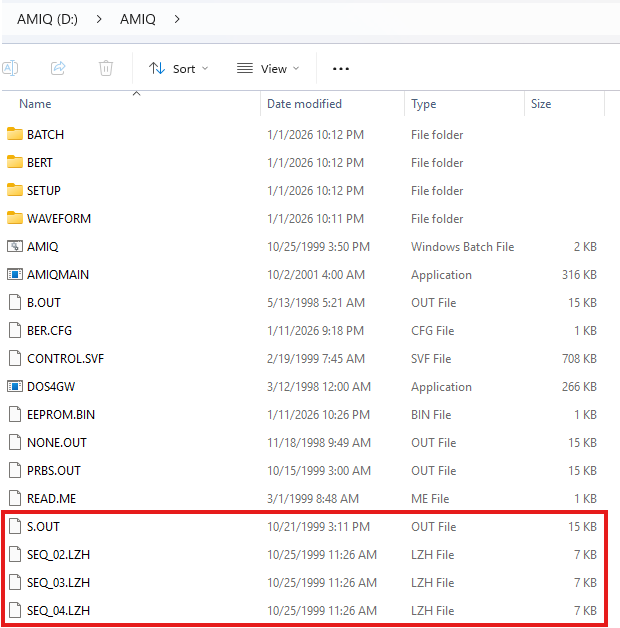
Task: Click the 5/13/1998 5:21 AM date cell
Action: (316, 303)
